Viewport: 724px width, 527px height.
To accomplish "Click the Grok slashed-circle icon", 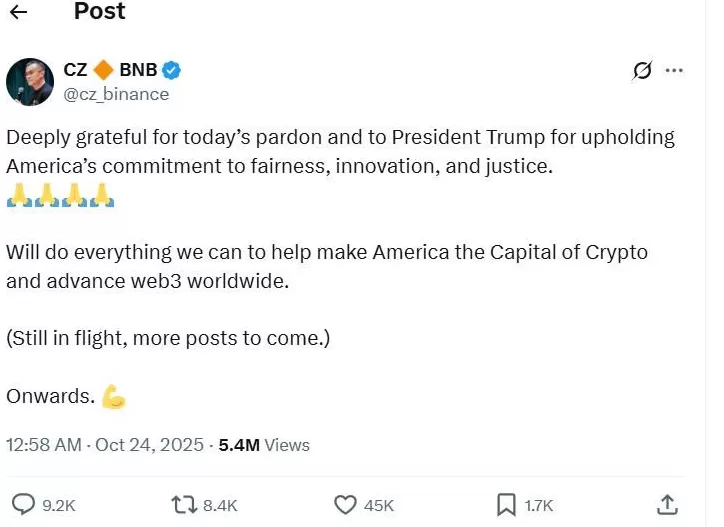I will [642, 70].
